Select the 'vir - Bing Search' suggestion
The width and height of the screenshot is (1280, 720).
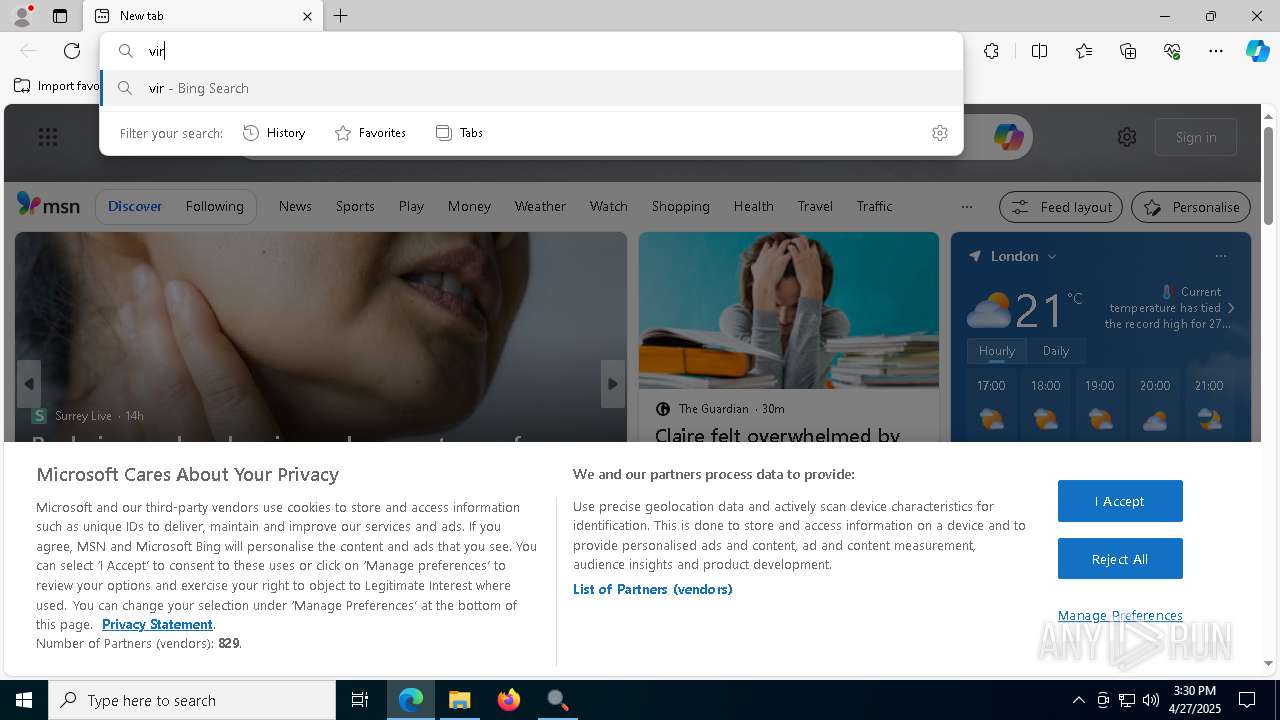point(531,88)
